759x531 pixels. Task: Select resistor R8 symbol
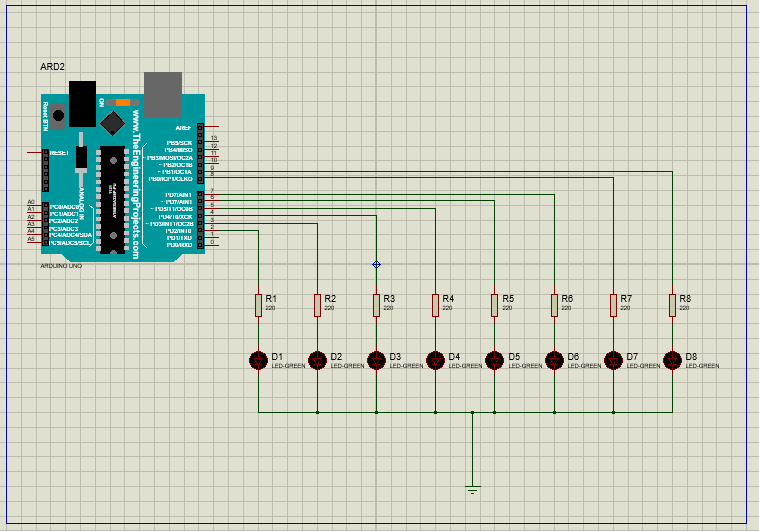[672, 305]
